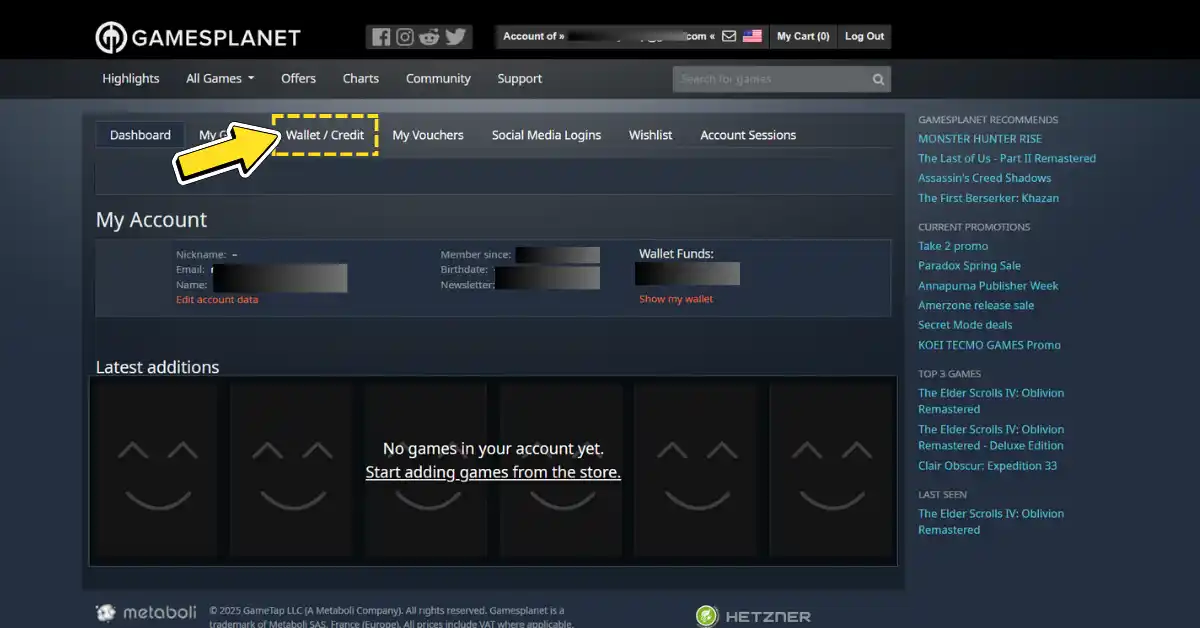Click the Facebook icon in header
This screenshot has width=1200, height=628.
(381, 37)
